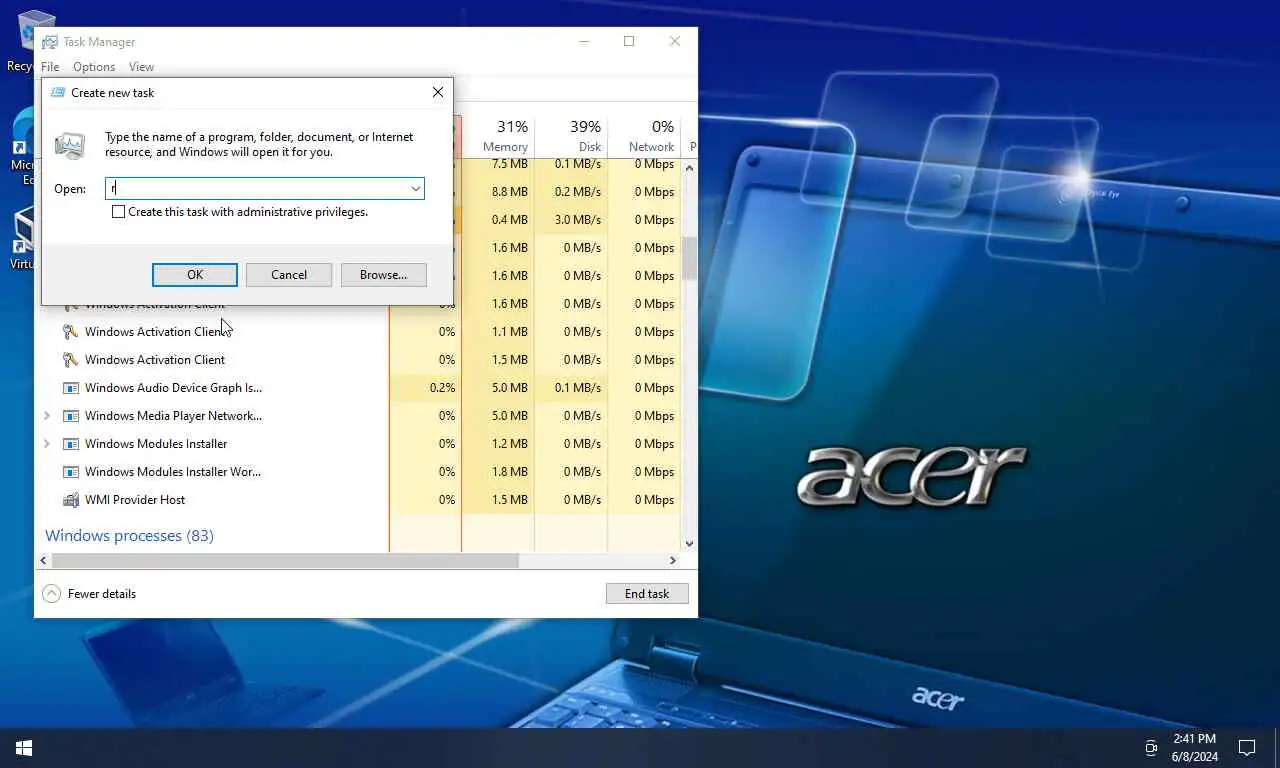This screenshot has height=768, width=1280.
Task: Click the horizontal scrollbar left arrow
Action: point(43,561)
